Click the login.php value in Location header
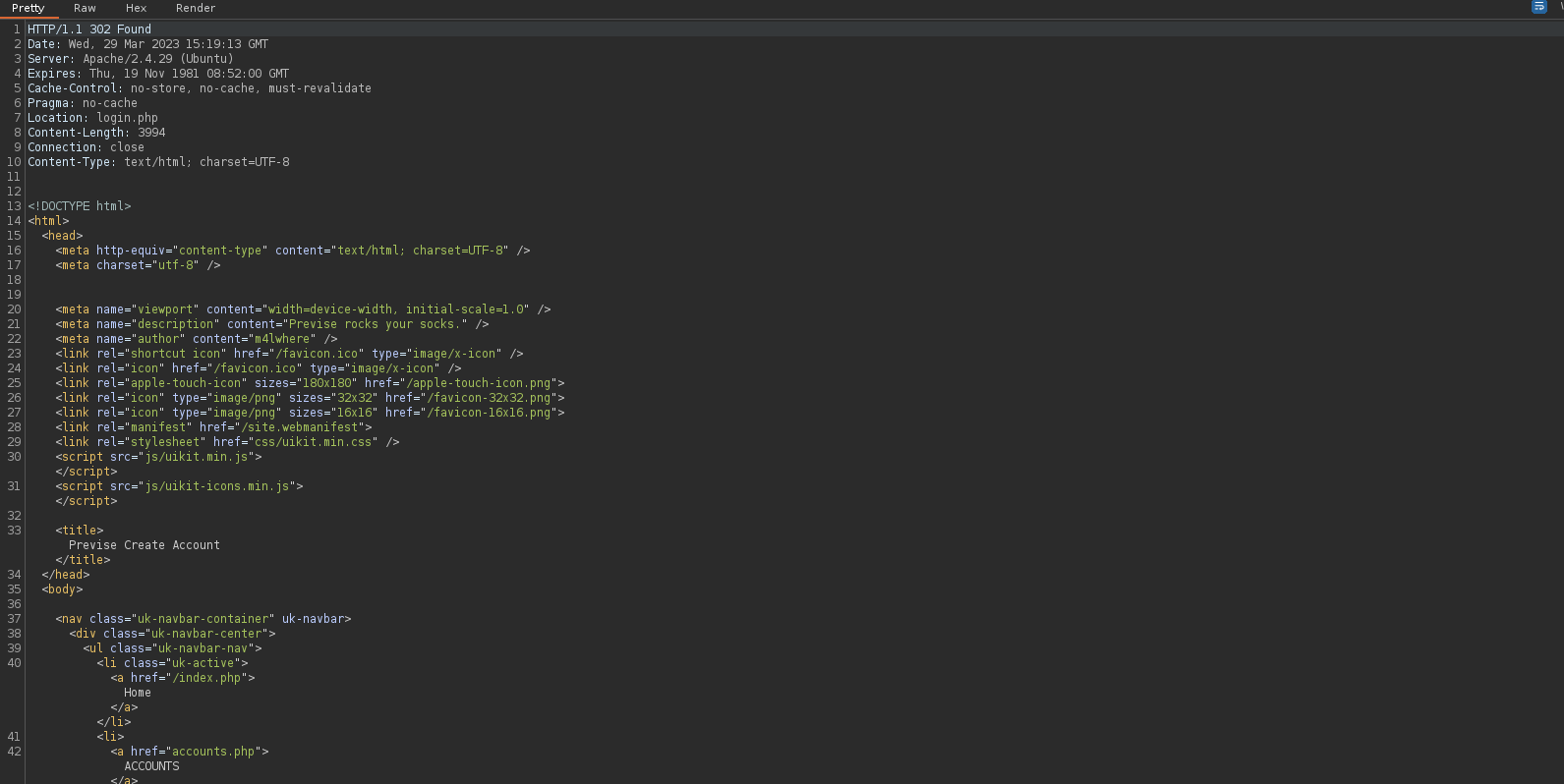The image size is (1564, 784). pos(127,118)
